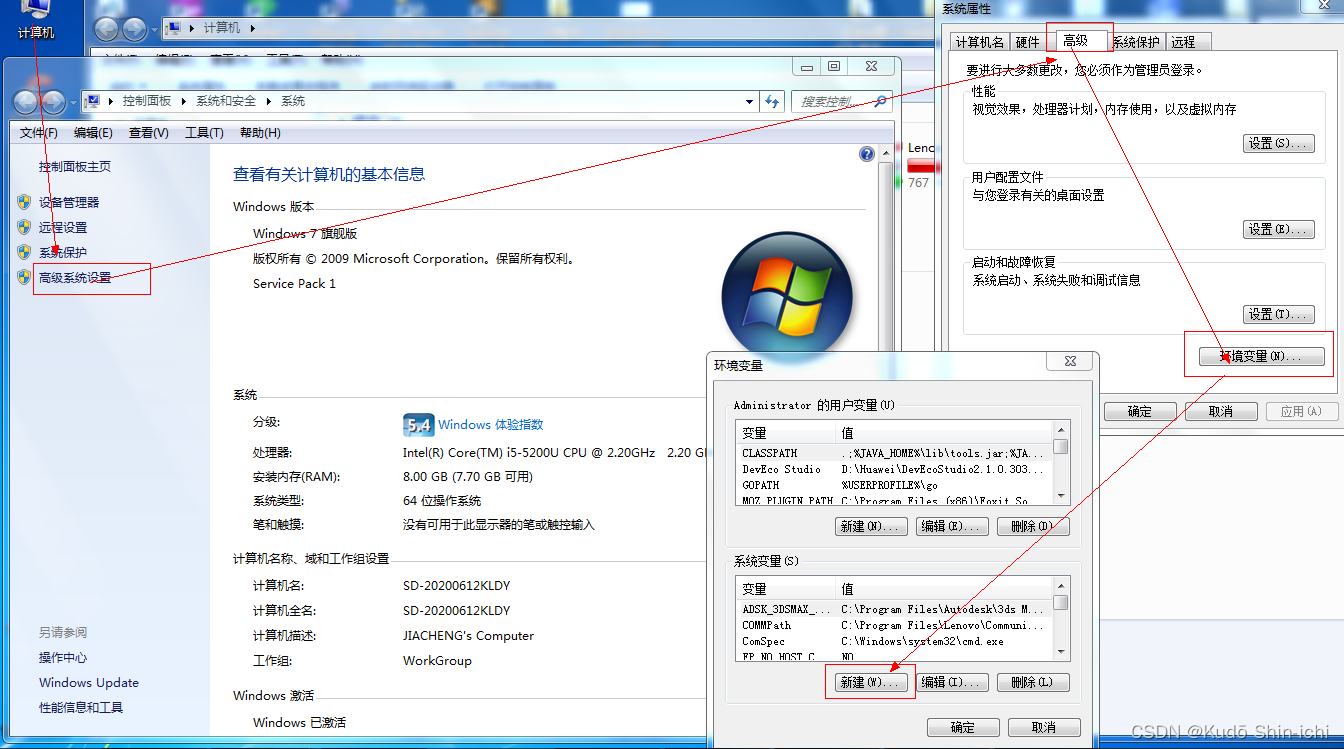The height and width of the screenshot is (749, 1344).
Task: Click the shield icon next to 远程设置
Action: point(24,227)
